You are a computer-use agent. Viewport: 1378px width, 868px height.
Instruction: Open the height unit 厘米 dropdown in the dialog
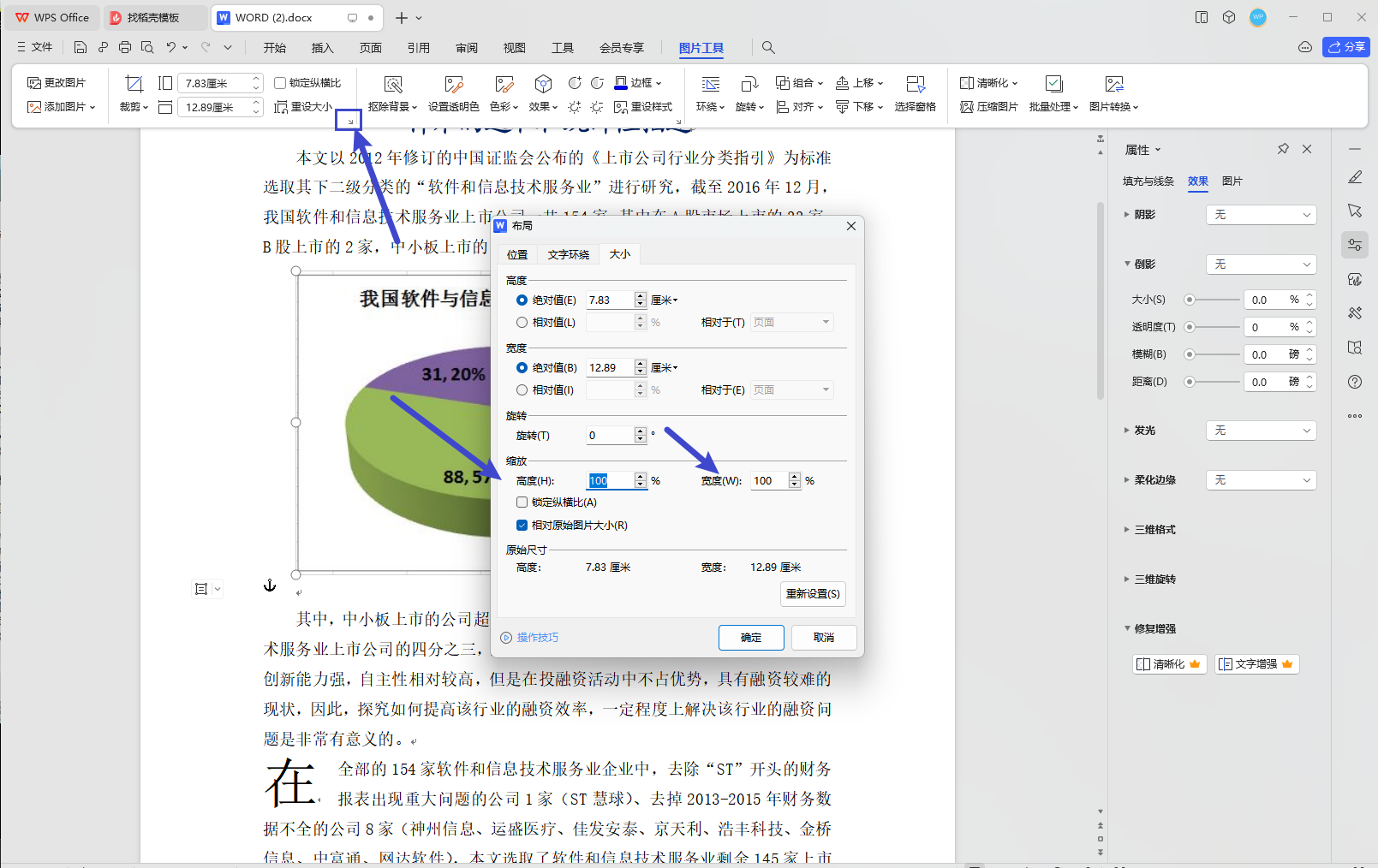click(665, 300)
